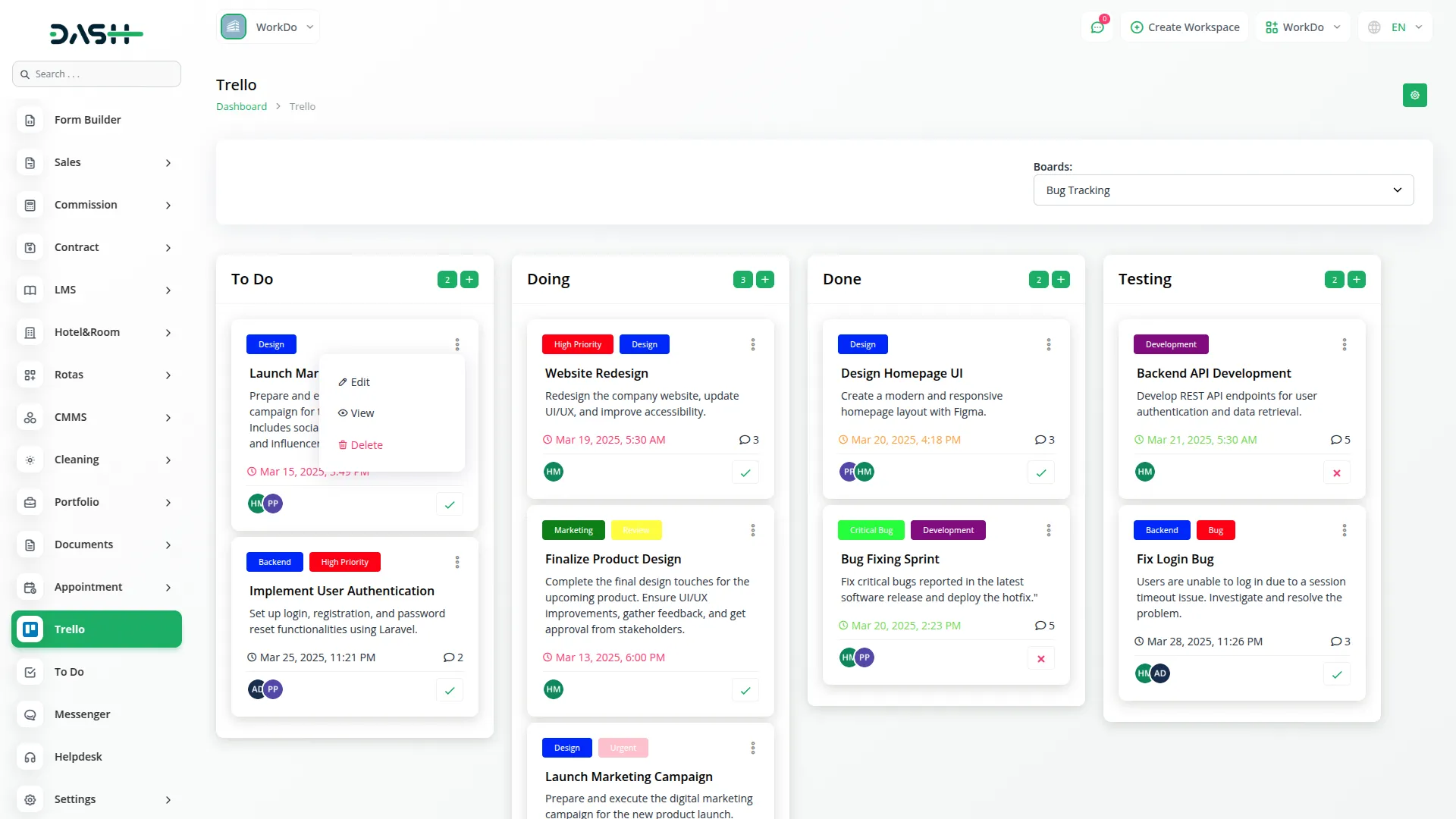Add a new card to the Doing column
This screenshot has width=1456, height=819.
pos(765,279)
